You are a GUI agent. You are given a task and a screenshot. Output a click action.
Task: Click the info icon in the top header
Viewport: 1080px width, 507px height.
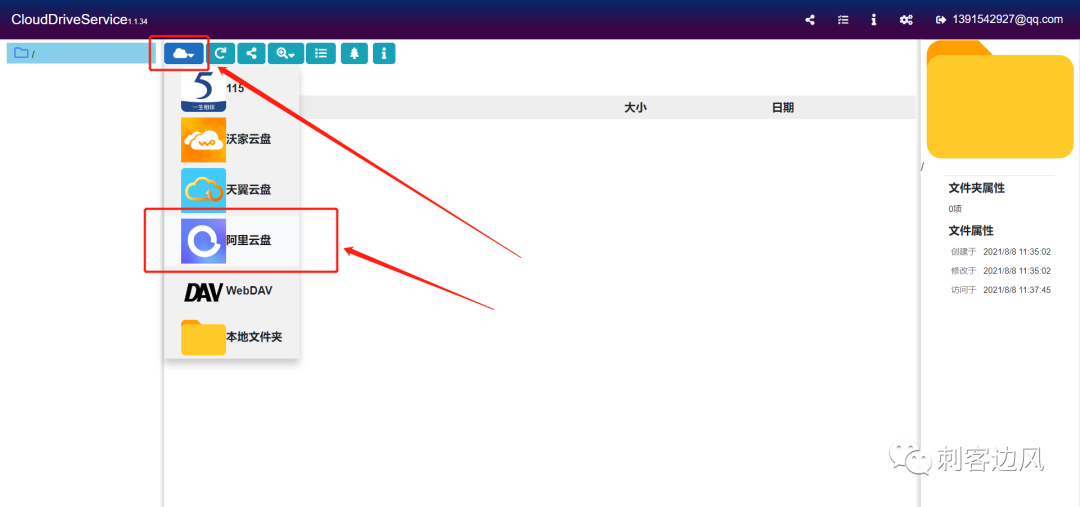pyautogui.click(x=873, y=20)
